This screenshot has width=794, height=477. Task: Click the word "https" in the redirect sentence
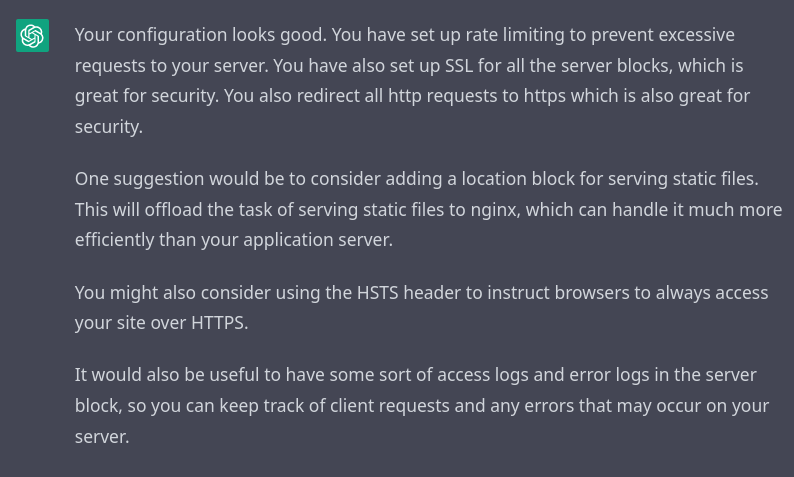pyautogui.click(x=544, y=96)
